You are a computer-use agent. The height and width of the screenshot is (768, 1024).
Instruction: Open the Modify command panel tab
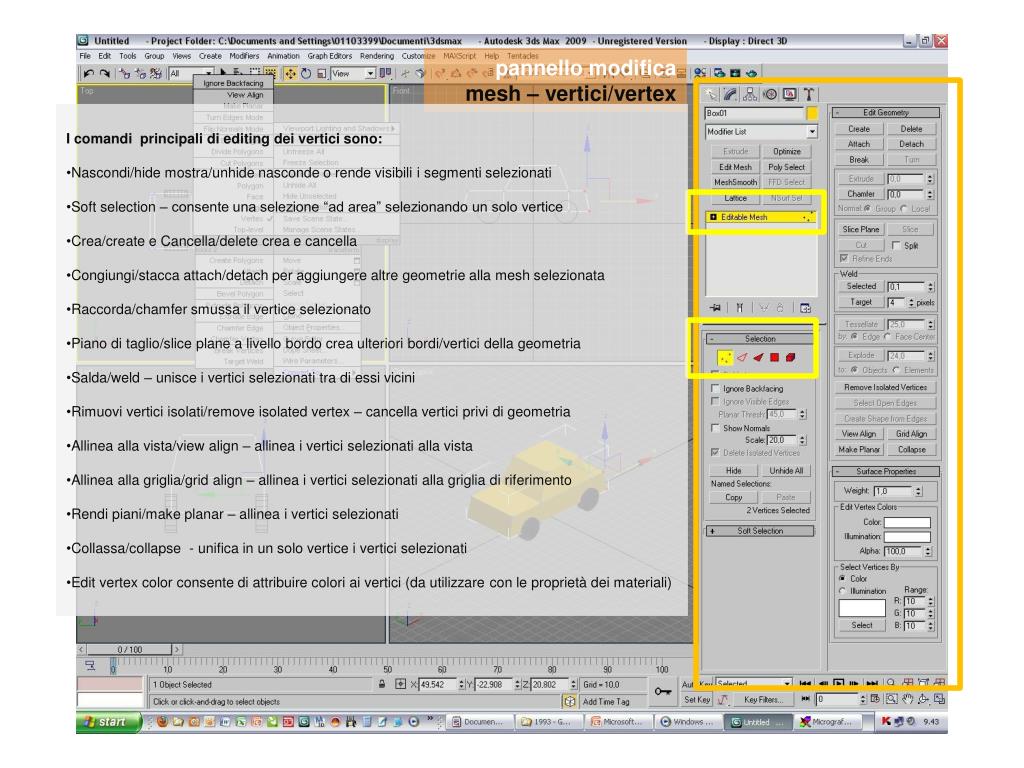730,95
